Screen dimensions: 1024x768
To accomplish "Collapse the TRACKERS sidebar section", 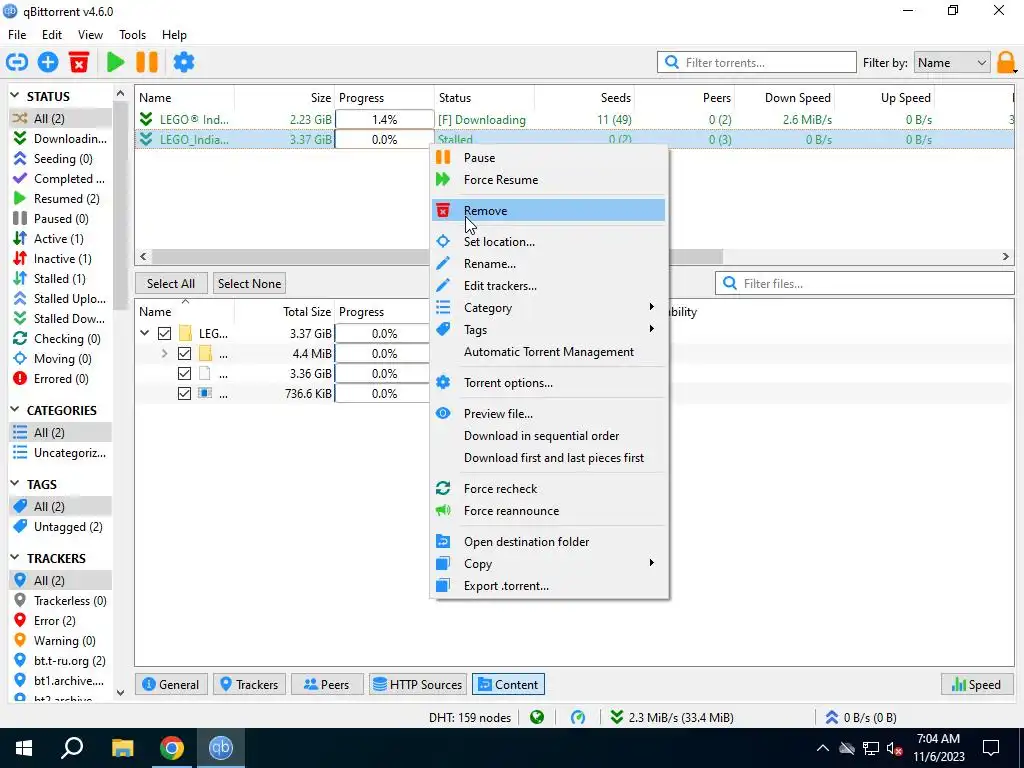I will (15, 558).
